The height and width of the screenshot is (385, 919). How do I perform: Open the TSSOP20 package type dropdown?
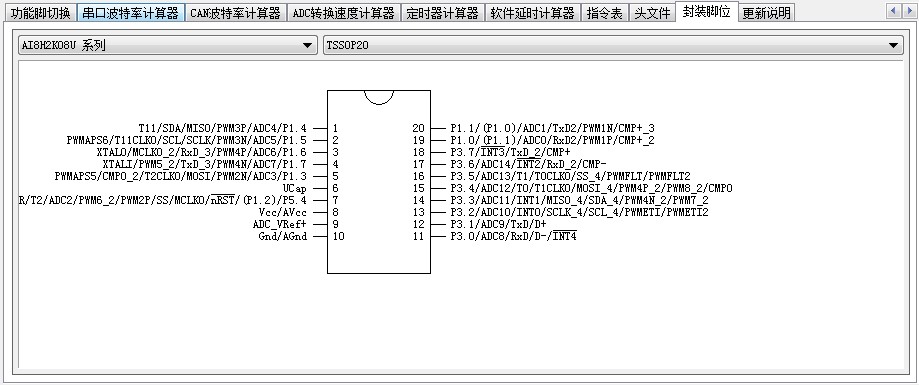(613, 45)
